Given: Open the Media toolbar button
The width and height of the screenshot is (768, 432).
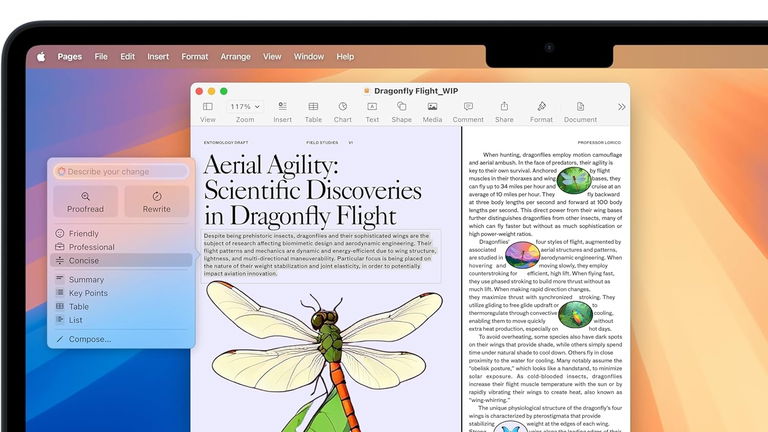Looking at the screenshot, I should 432,106.
